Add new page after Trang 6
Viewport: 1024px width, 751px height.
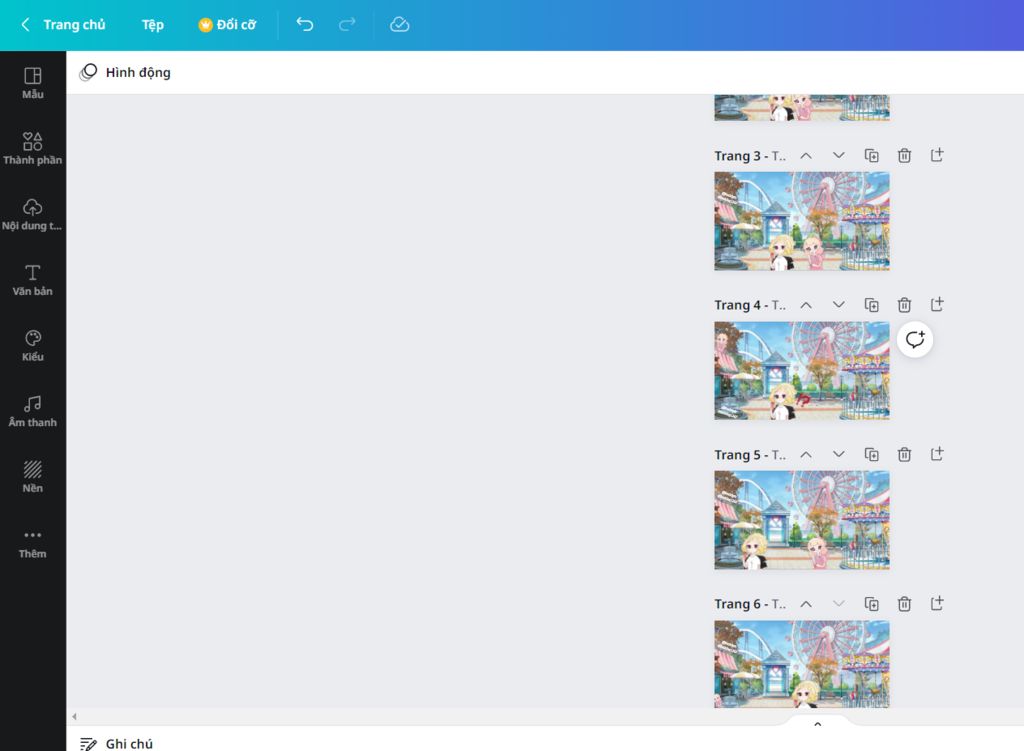point(936,603)
